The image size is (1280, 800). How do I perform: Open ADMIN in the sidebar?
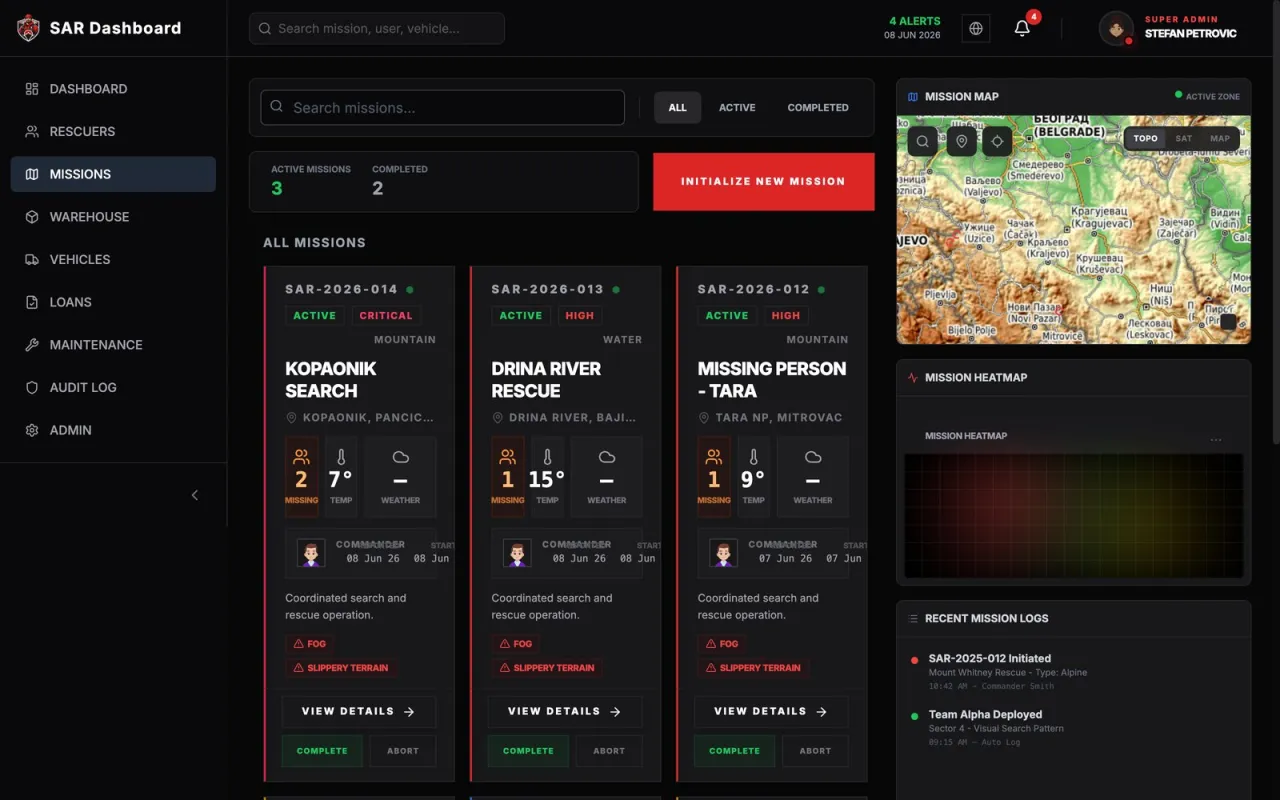113,430
